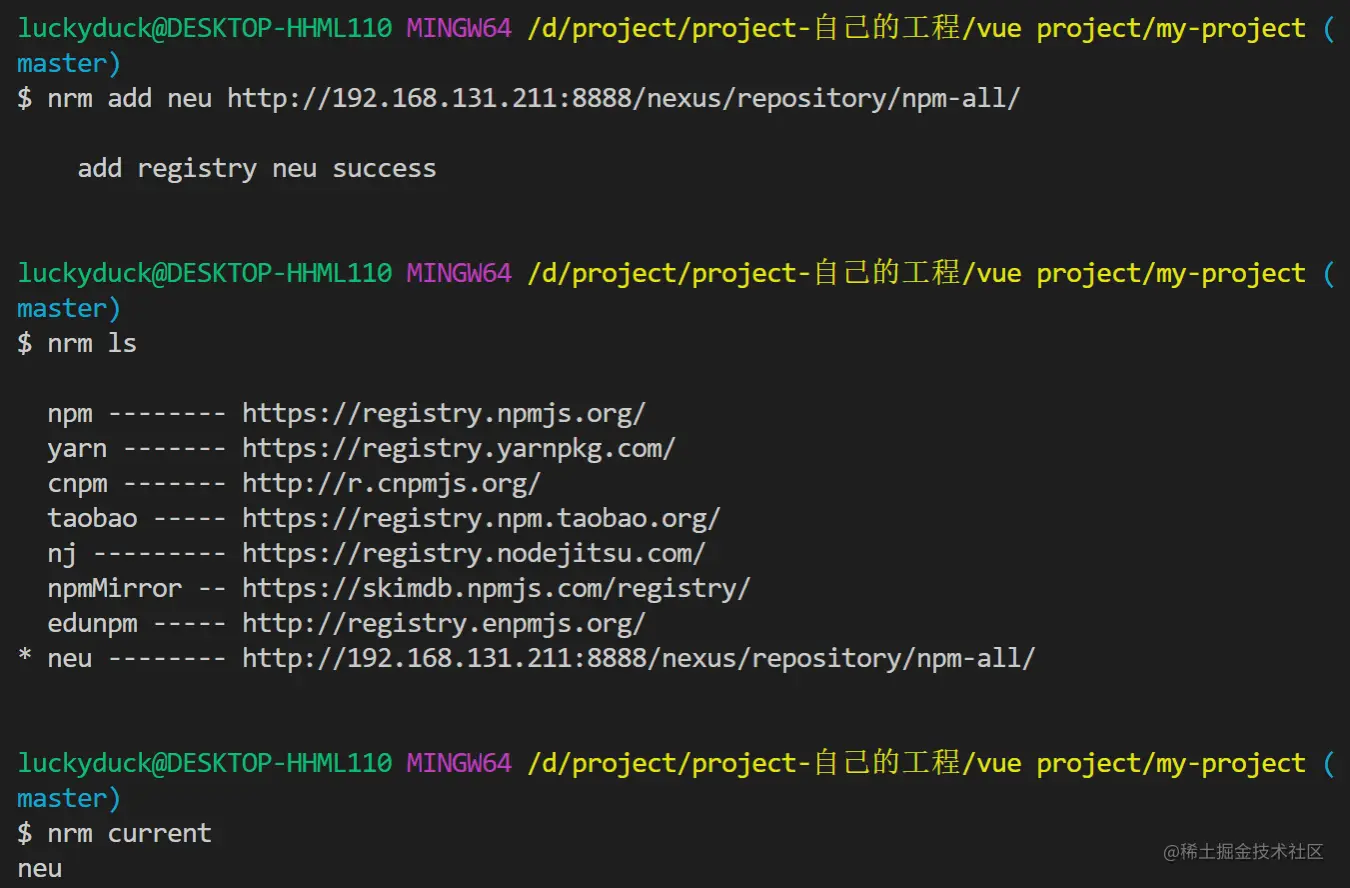The width and height of the screenshot is (1350, 888).
Task: Select the taobao registry row
Action: pos(384,518)
